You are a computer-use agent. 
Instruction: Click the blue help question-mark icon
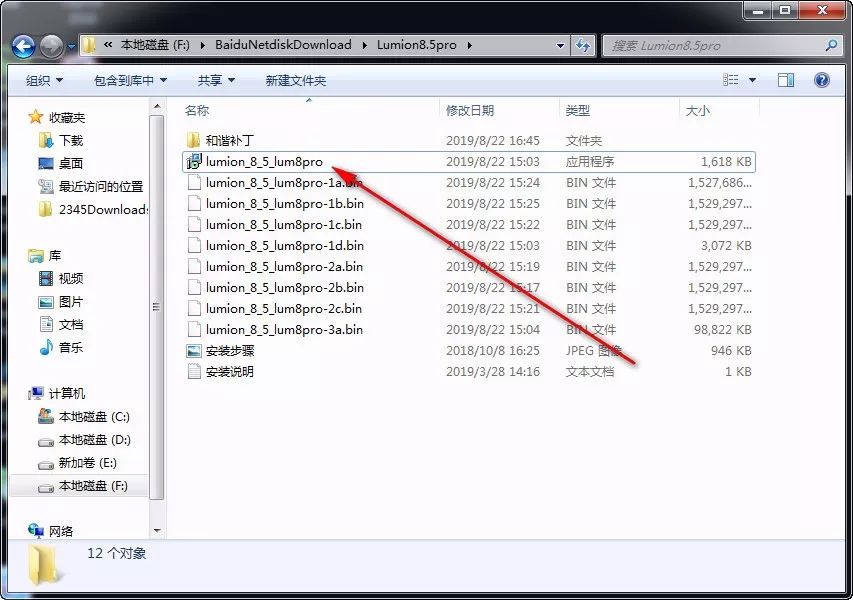tap(821, 80)
